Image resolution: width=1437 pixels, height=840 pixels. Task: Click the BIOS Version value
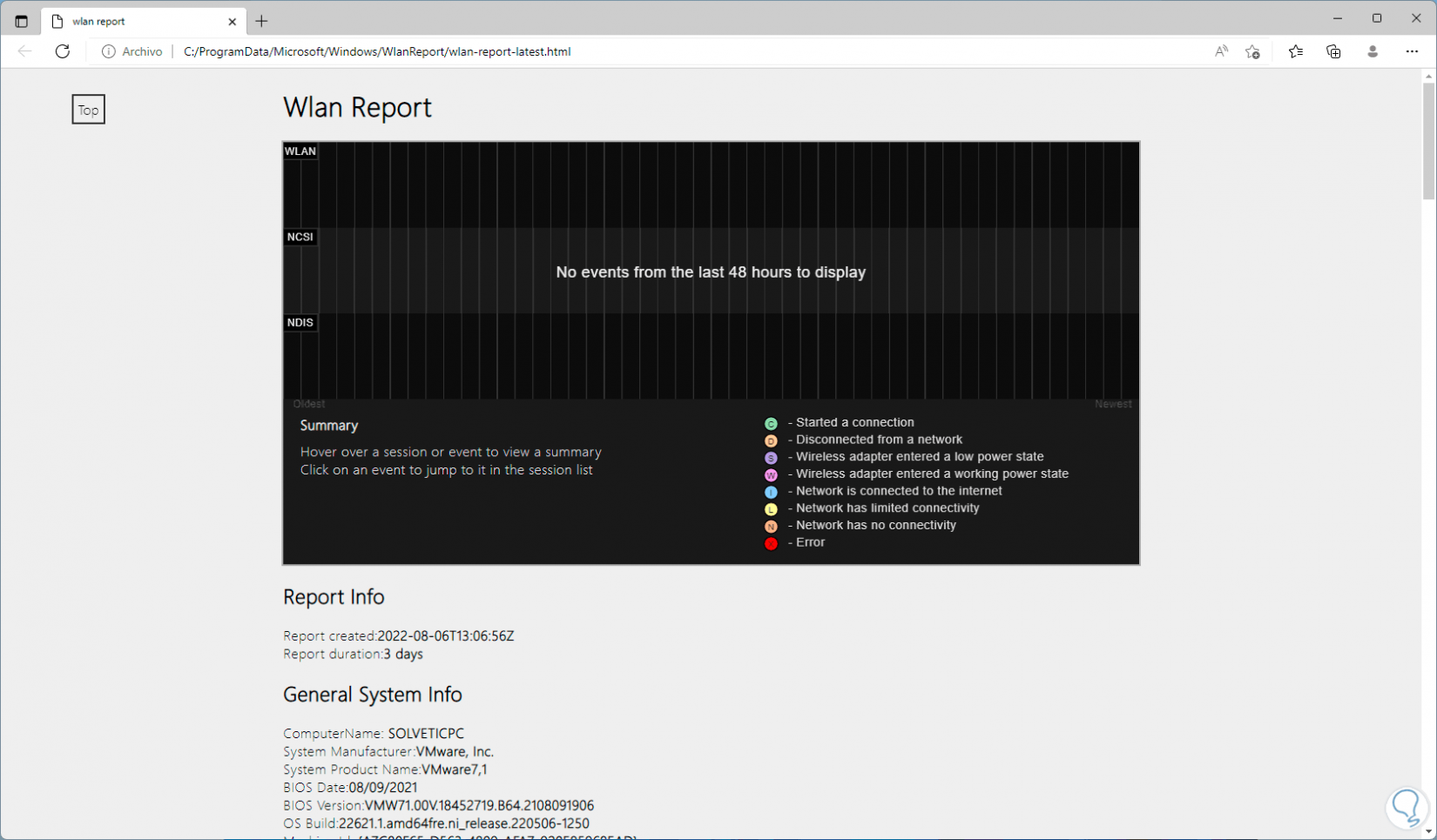[x=479, y=806]
